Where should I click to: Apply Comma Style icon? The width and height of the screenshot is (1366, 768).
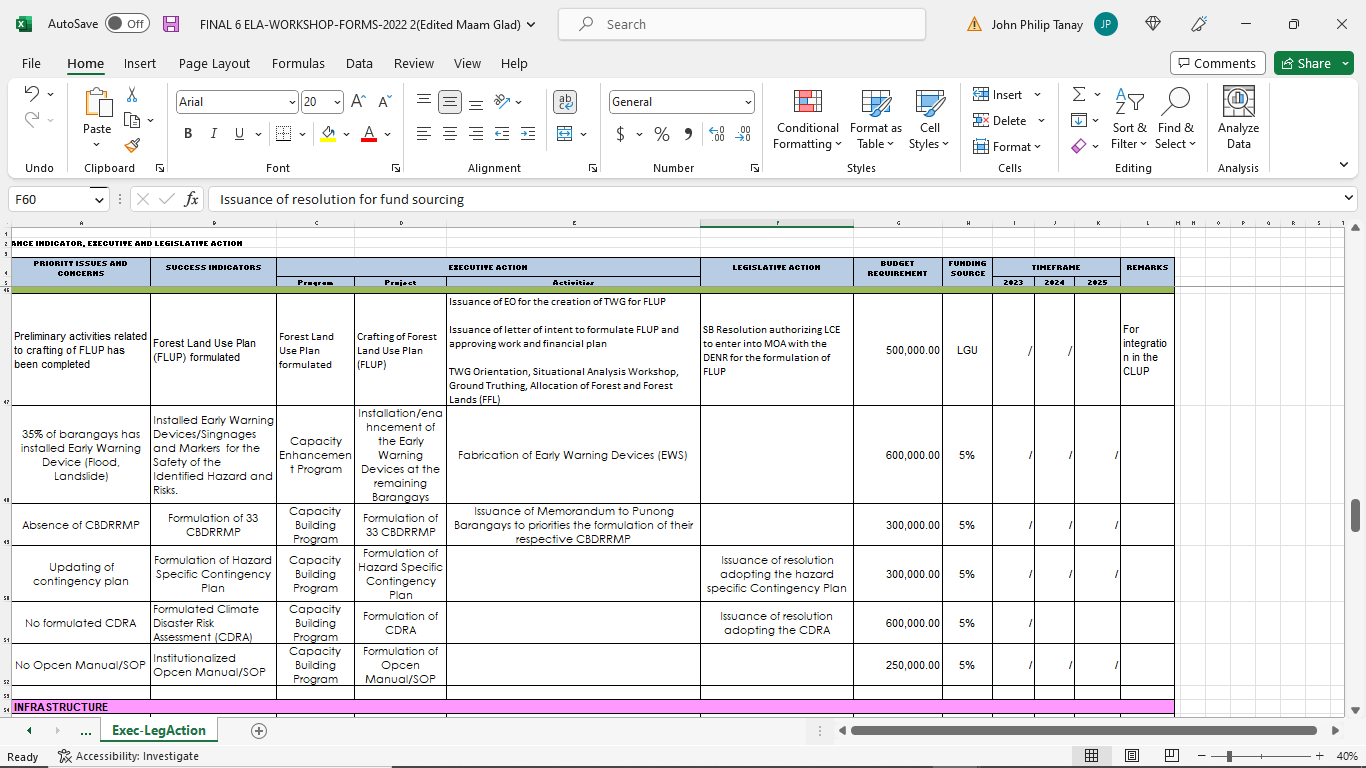(x=688, y=134)
